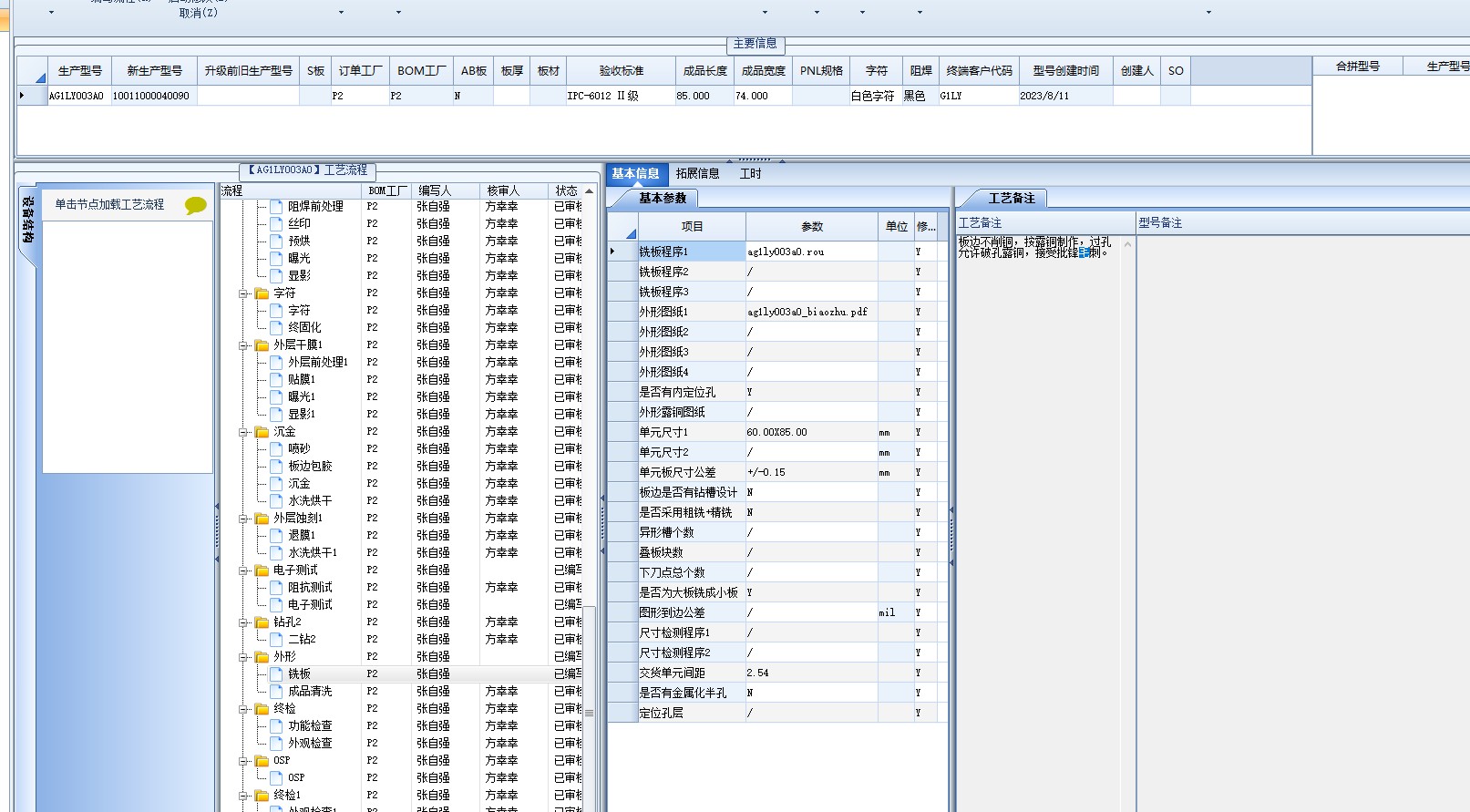This screenshot has height=812, width=1470.
Task: Select the 基本参数 sub-tab
Action: tap(663, 199)
